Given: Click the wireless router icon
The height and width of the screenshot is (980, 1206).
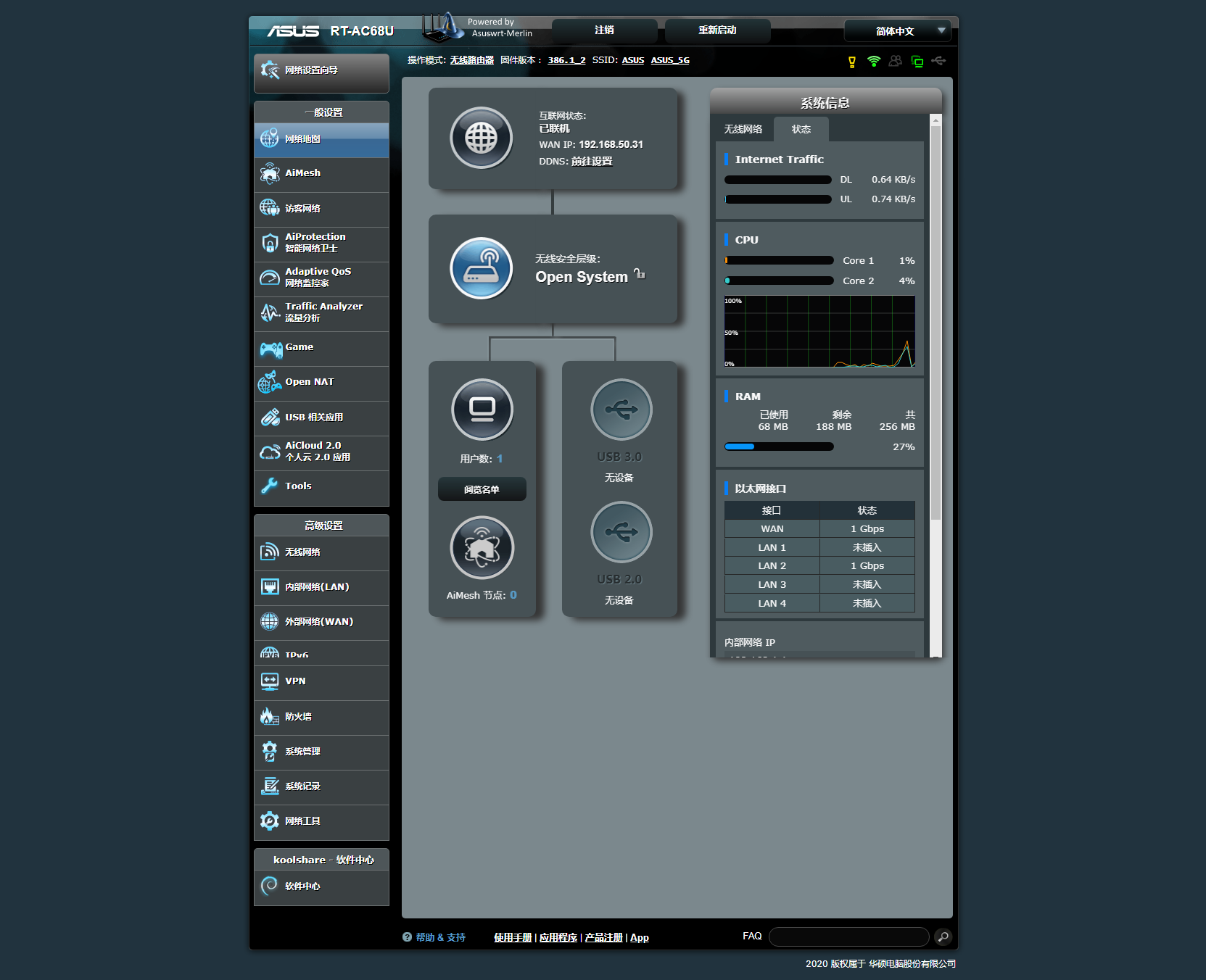Looking at the screenshot, I should [481, 268].
